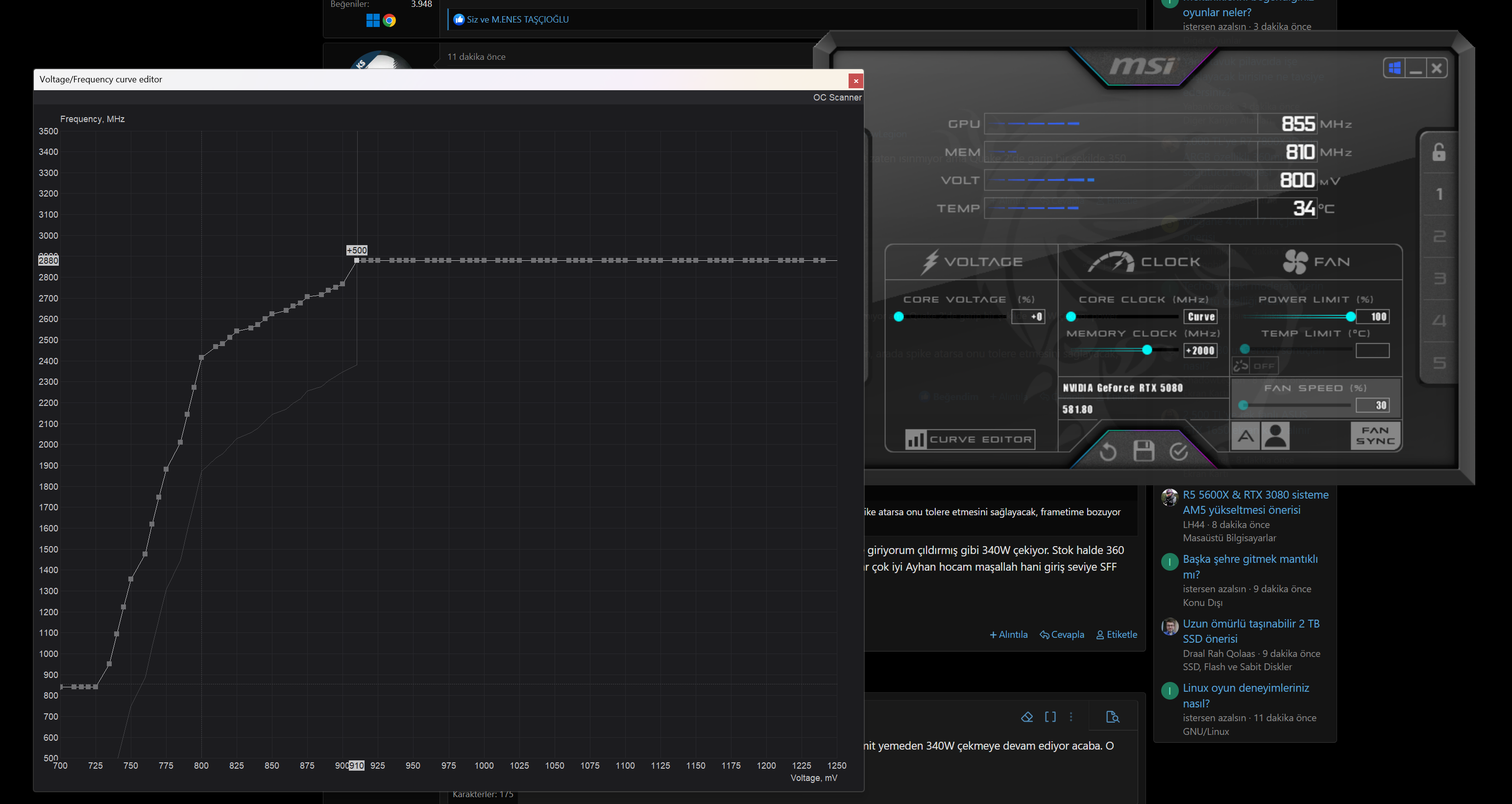Click the 'Masaüstü Bilgisayarlar' category link
Image resolution: width=1512 pixels, height=804 pixels.
click(x=1229, y=538)
